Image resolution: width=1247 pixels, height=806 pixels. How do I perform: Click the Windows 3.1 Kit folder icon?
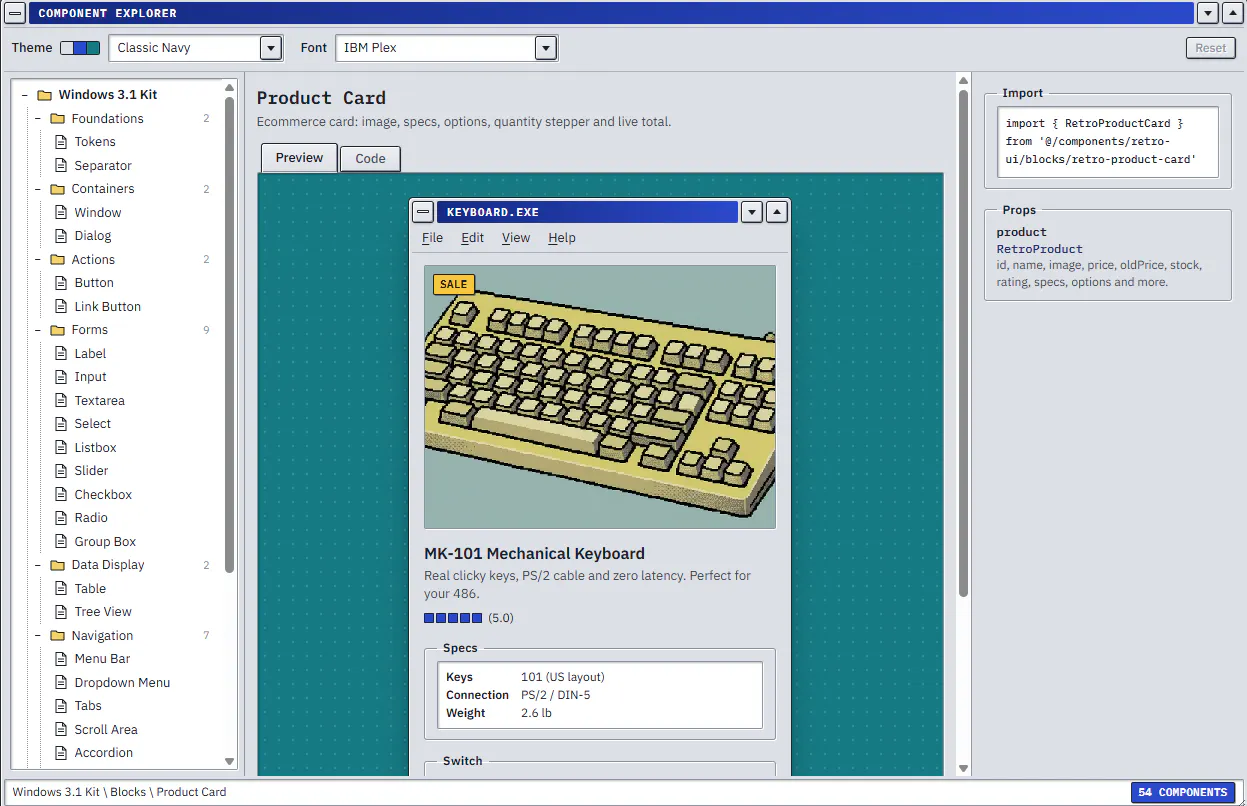coord(44,95)
